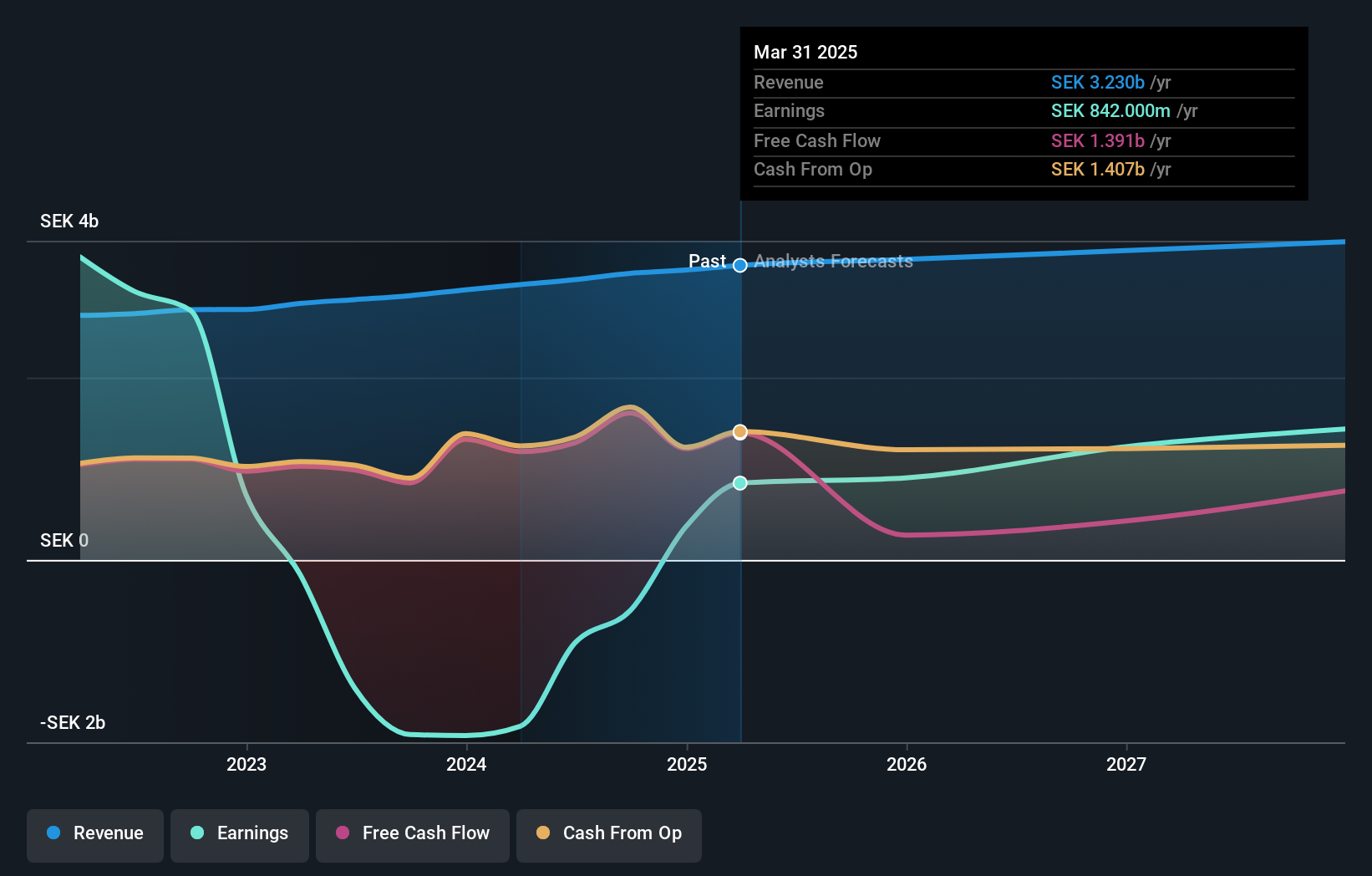Click the 2025 x-axis label
This screenshot has width=1372, height=876.
tap(687, 765)
